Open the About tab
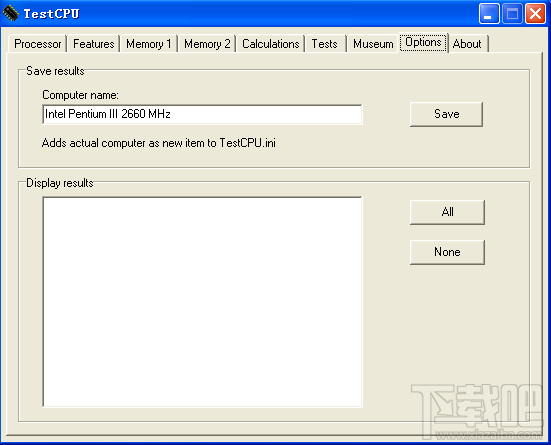 (467, 44)
